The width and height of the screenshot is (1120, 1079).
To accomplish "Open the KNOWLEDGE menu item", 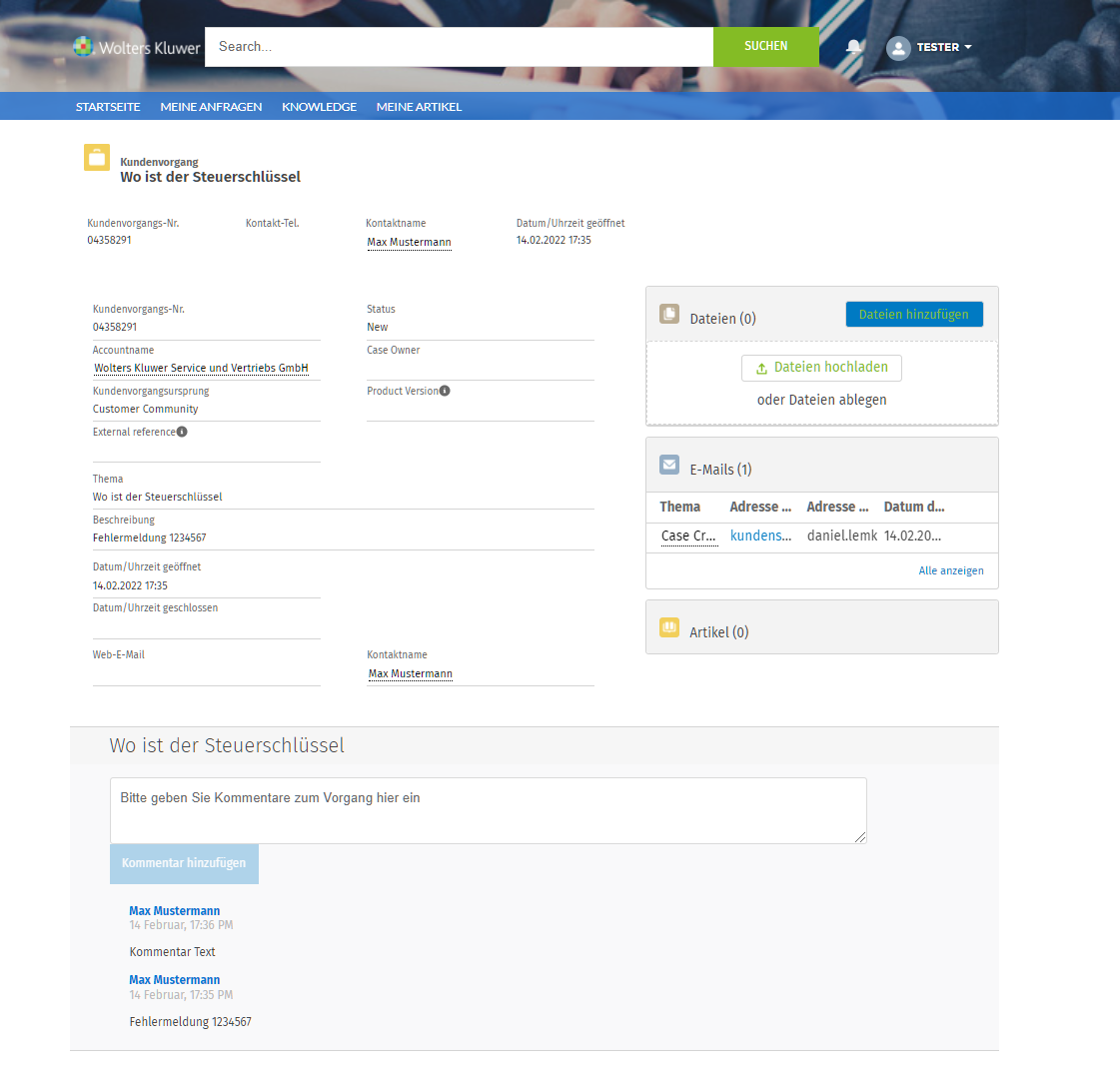I will [319, 107].
